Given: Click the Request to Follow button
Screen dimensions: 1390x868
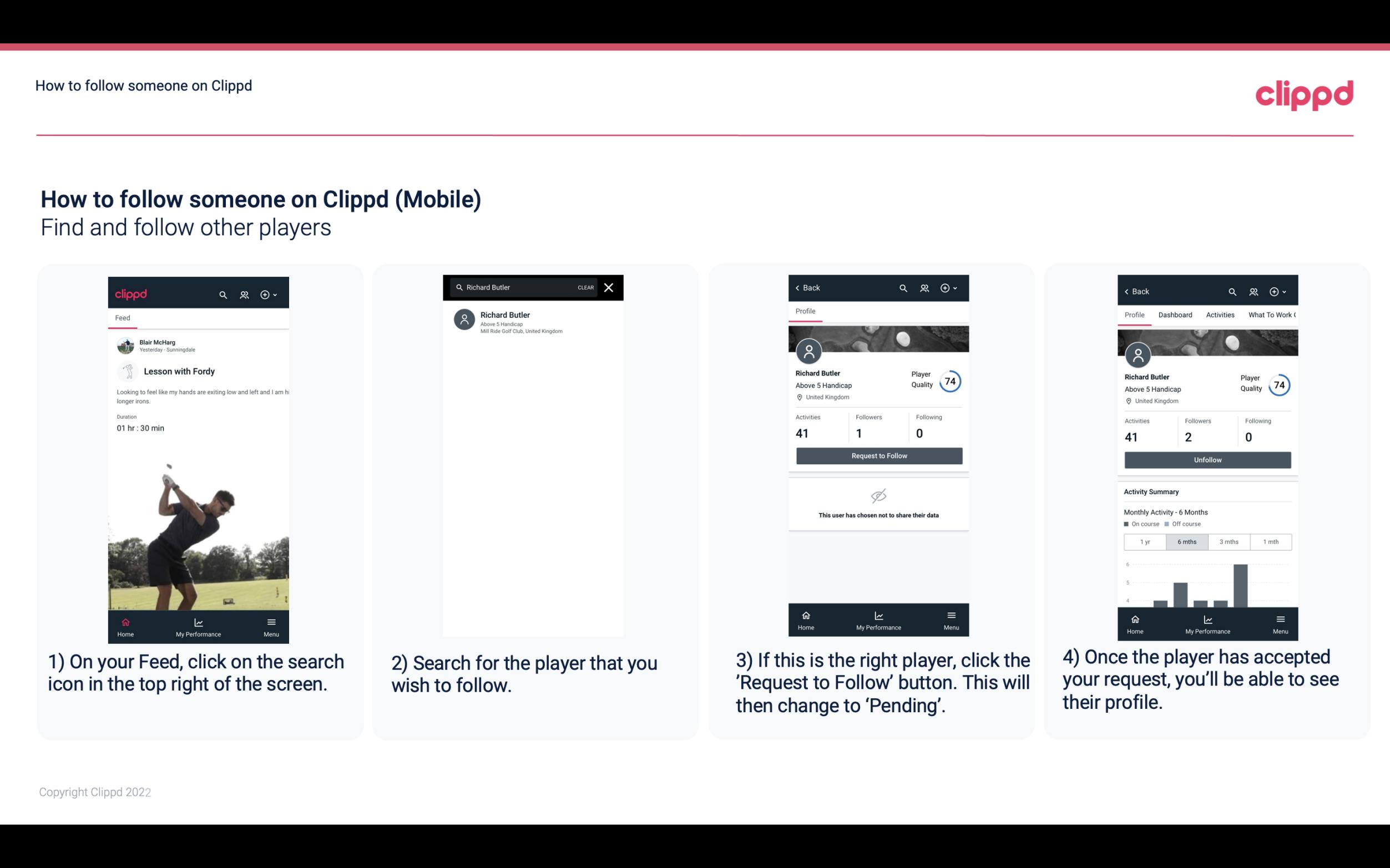Looking at the screenshot, I should 879,455.
